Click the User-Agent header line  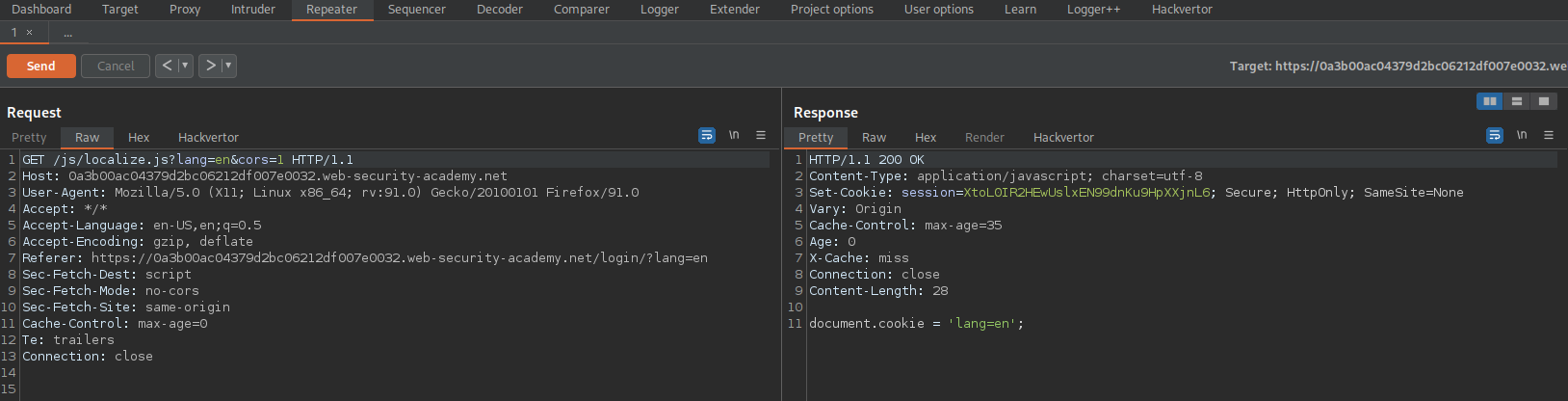pos(330,193)
